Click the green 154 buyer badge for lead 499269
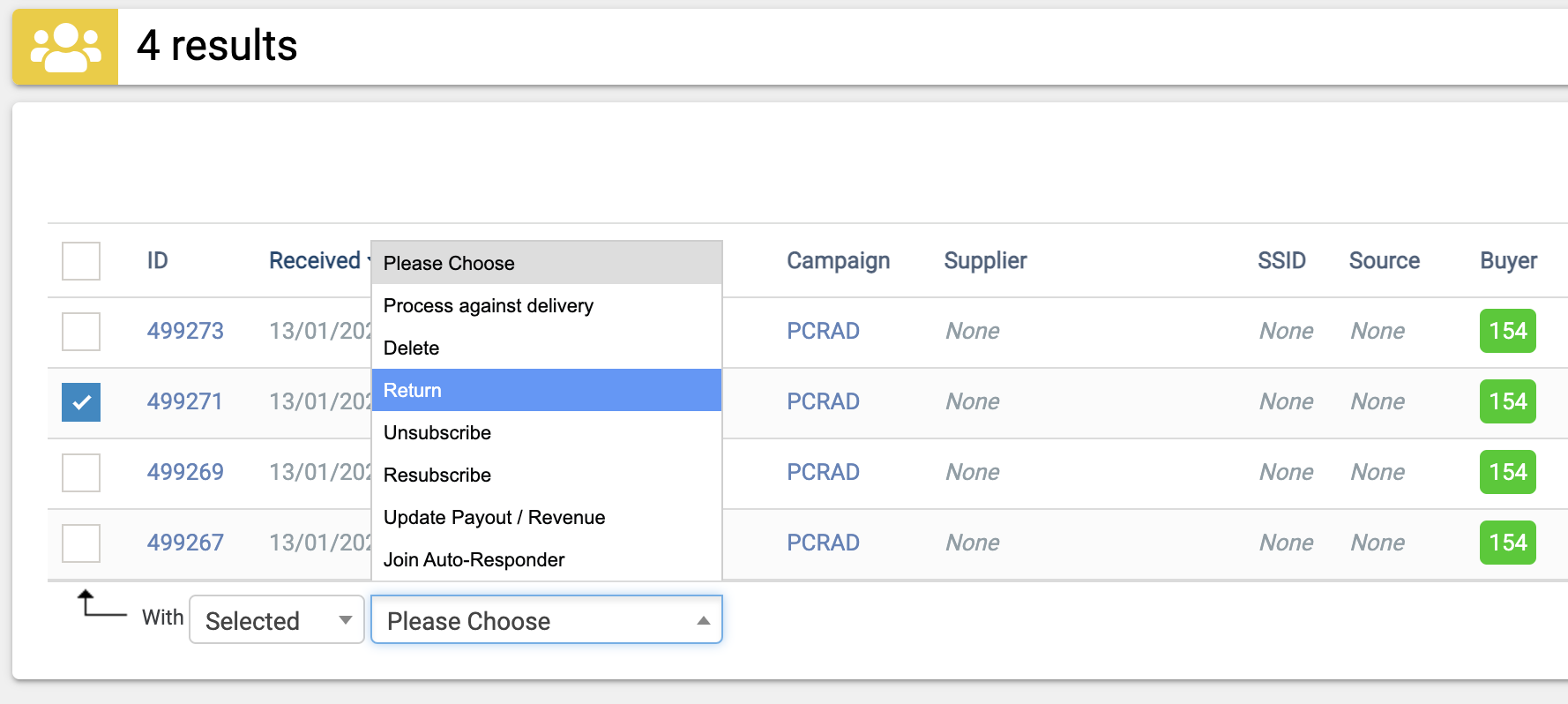 tap(1507, 472)
